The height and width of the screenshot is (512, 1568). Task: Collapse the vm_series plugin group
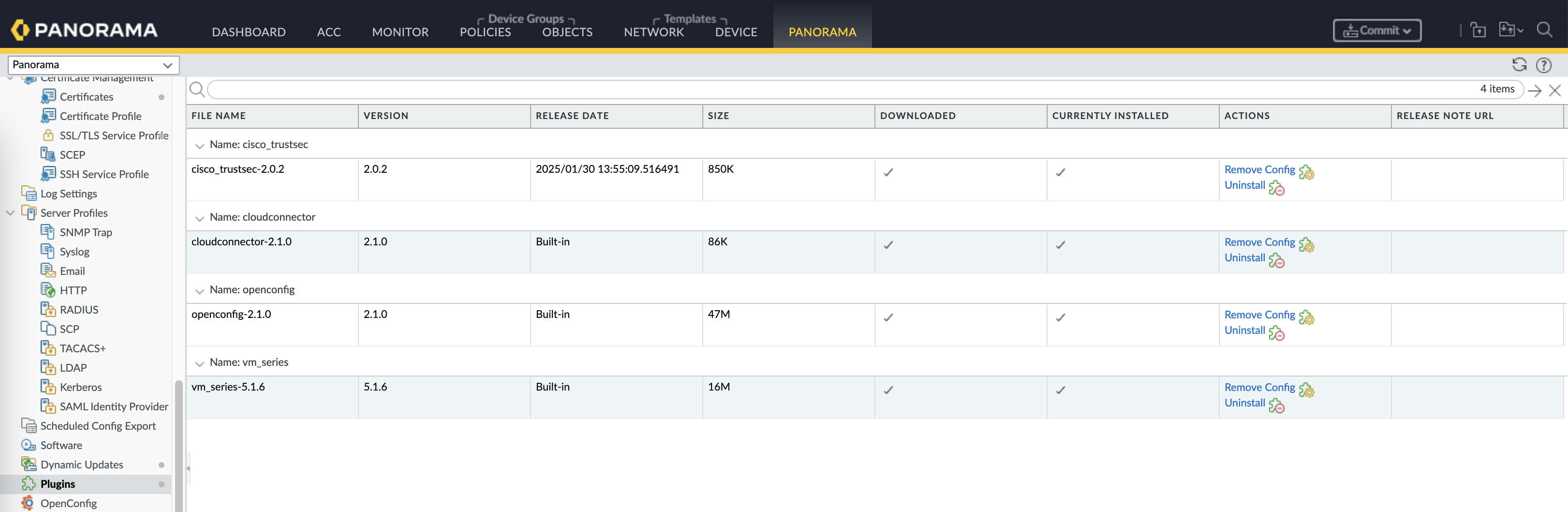(199, 363)
